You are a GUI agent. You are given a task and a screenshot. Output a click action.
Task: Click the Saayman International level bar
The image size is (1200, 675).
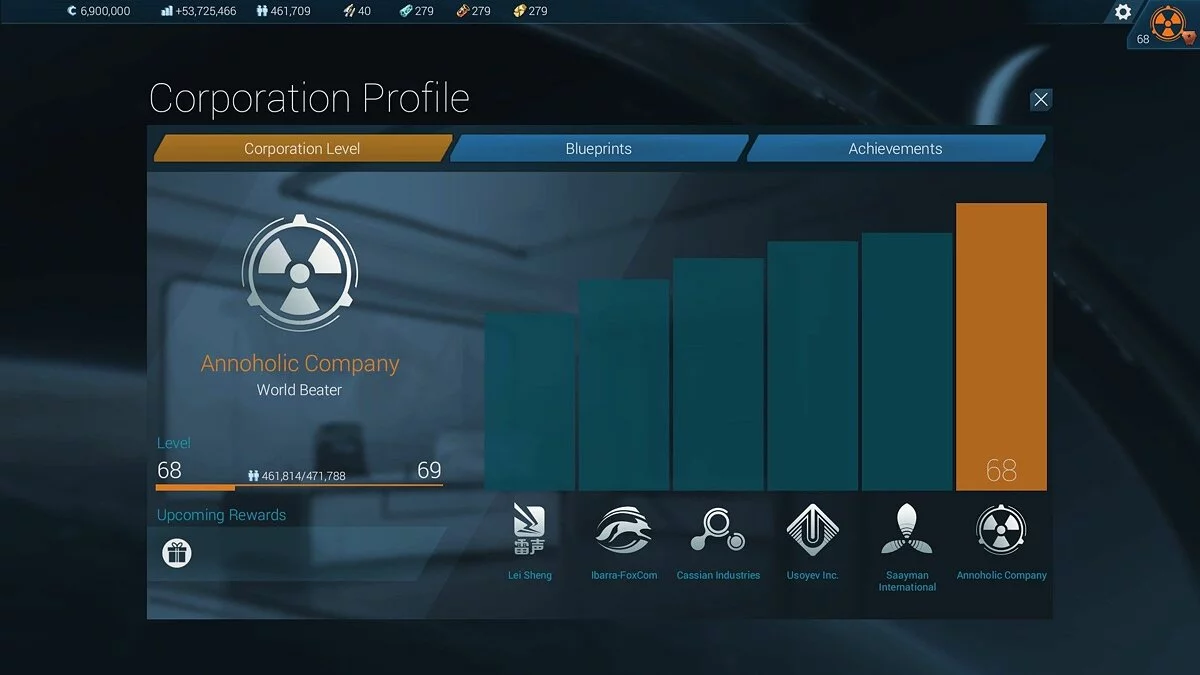click(x=907, y=362)
